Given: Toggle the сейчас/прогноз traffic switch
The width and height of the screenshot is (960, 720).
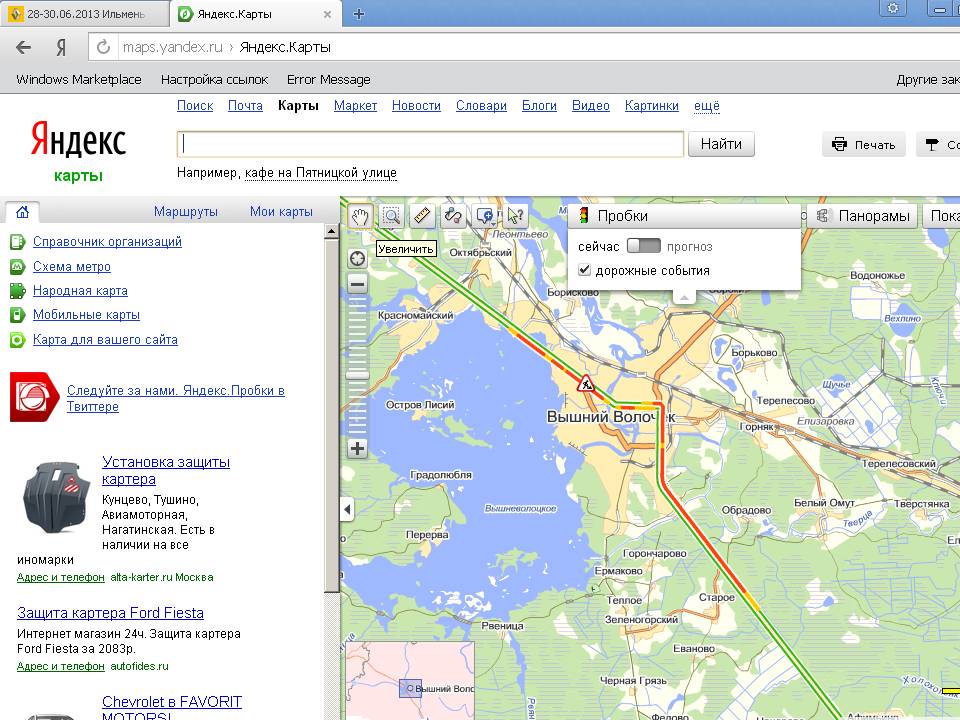Looking at the screenshot, I should tap(643, 246).
